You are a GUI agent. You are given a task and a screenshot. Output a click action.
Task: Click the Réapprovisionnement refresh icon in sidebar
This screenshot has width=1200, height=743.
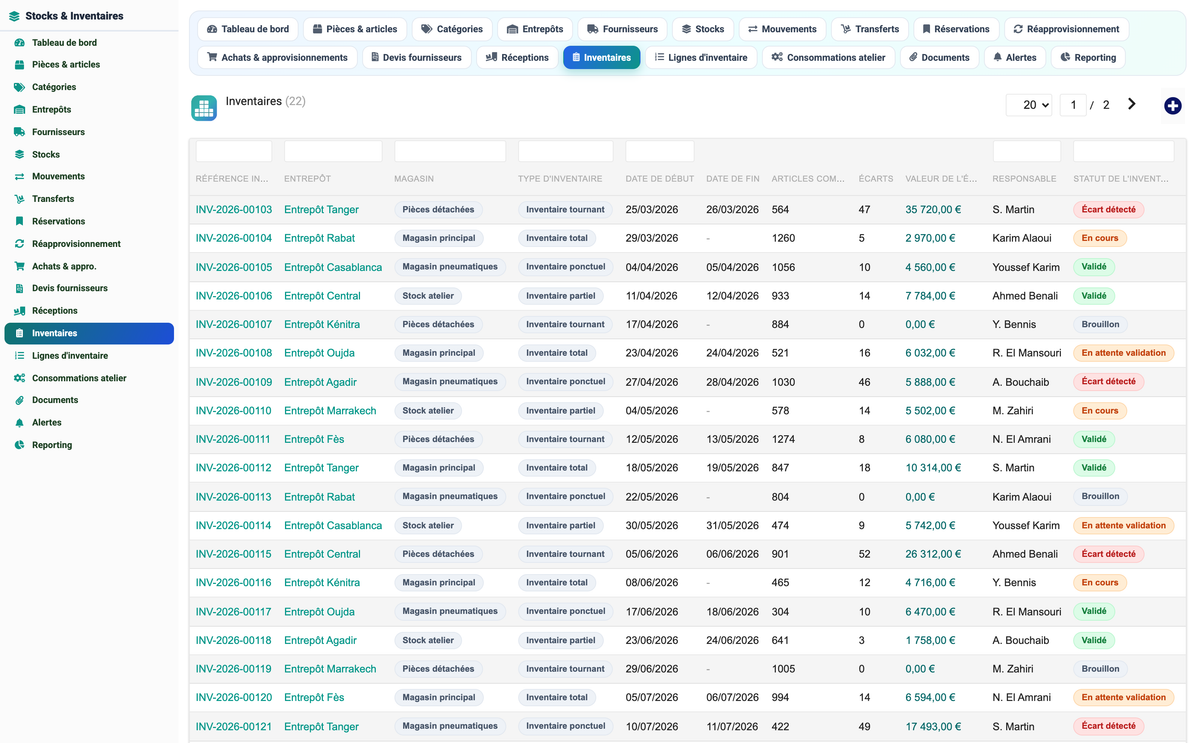pos(19,244)
